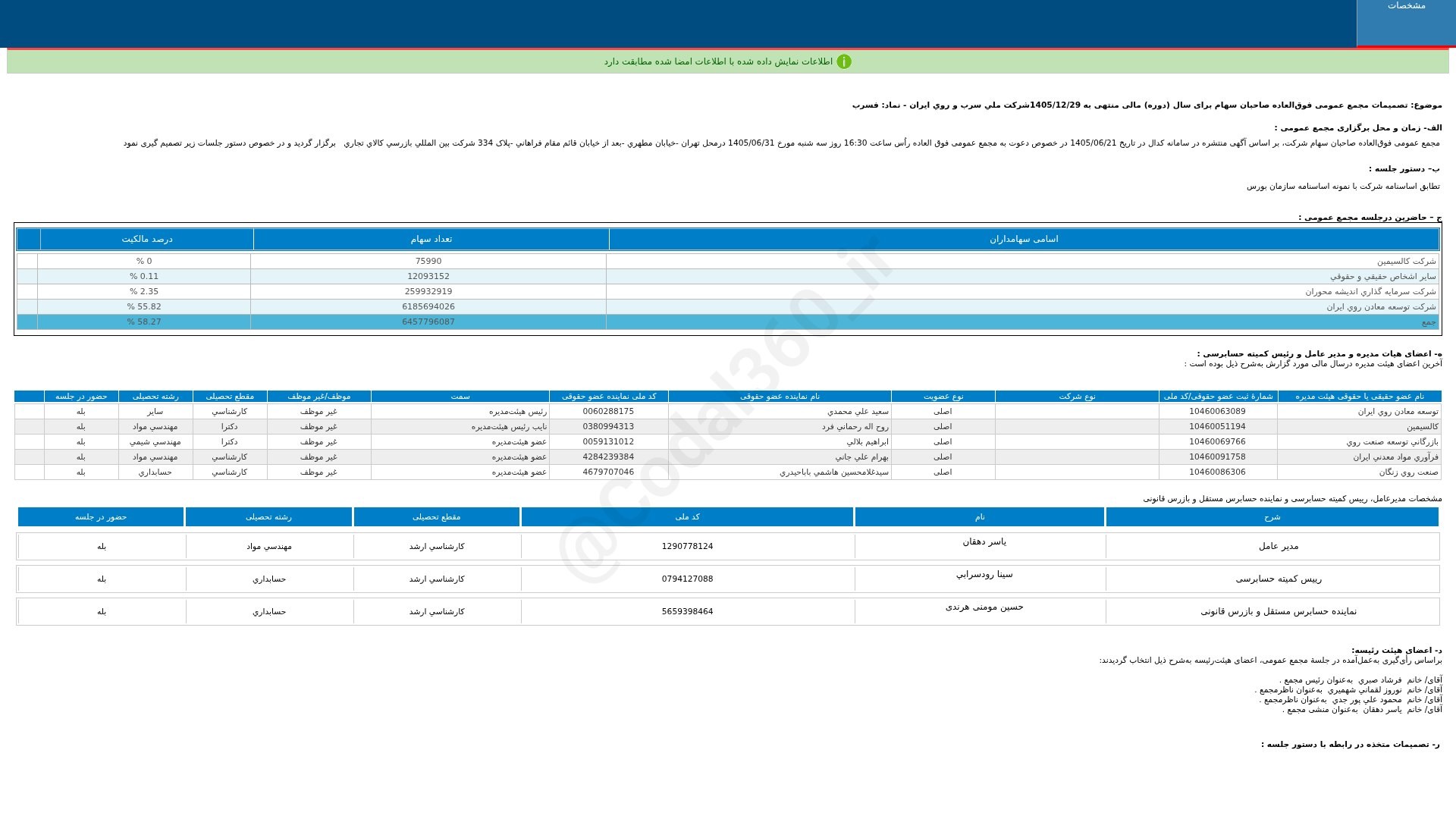The width and height of the screenshot is (1456, 819).
Task: Select registration number 10460063089
Action: point(1217,412)
